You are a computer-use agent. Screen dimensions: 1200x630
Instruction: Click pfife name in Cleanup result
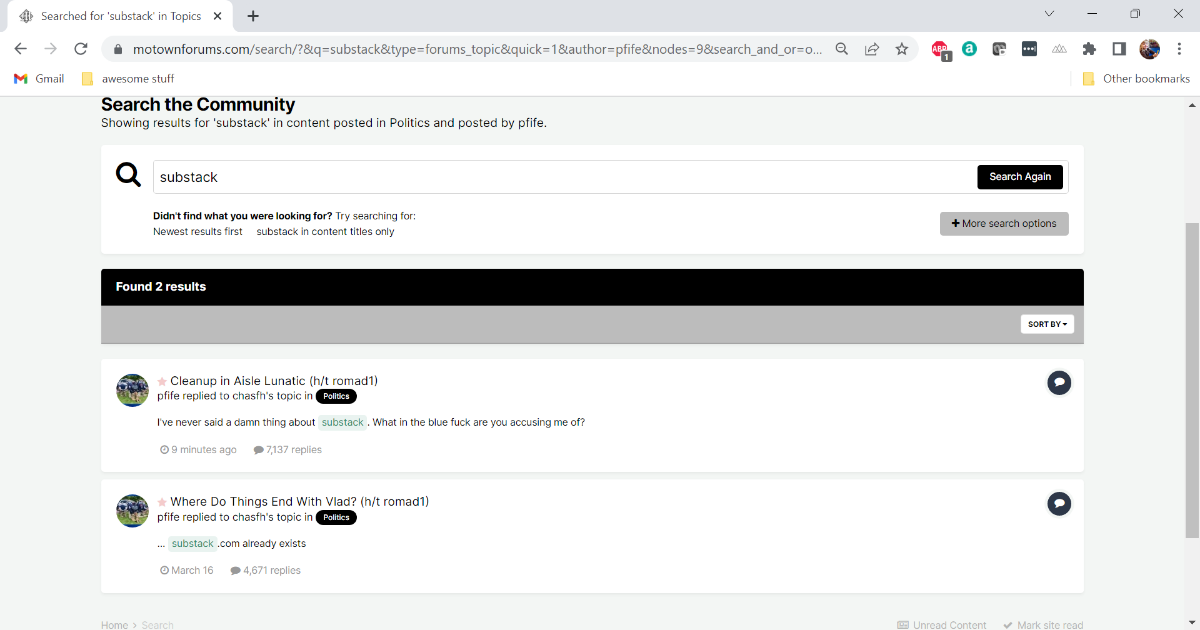(168, 396)
